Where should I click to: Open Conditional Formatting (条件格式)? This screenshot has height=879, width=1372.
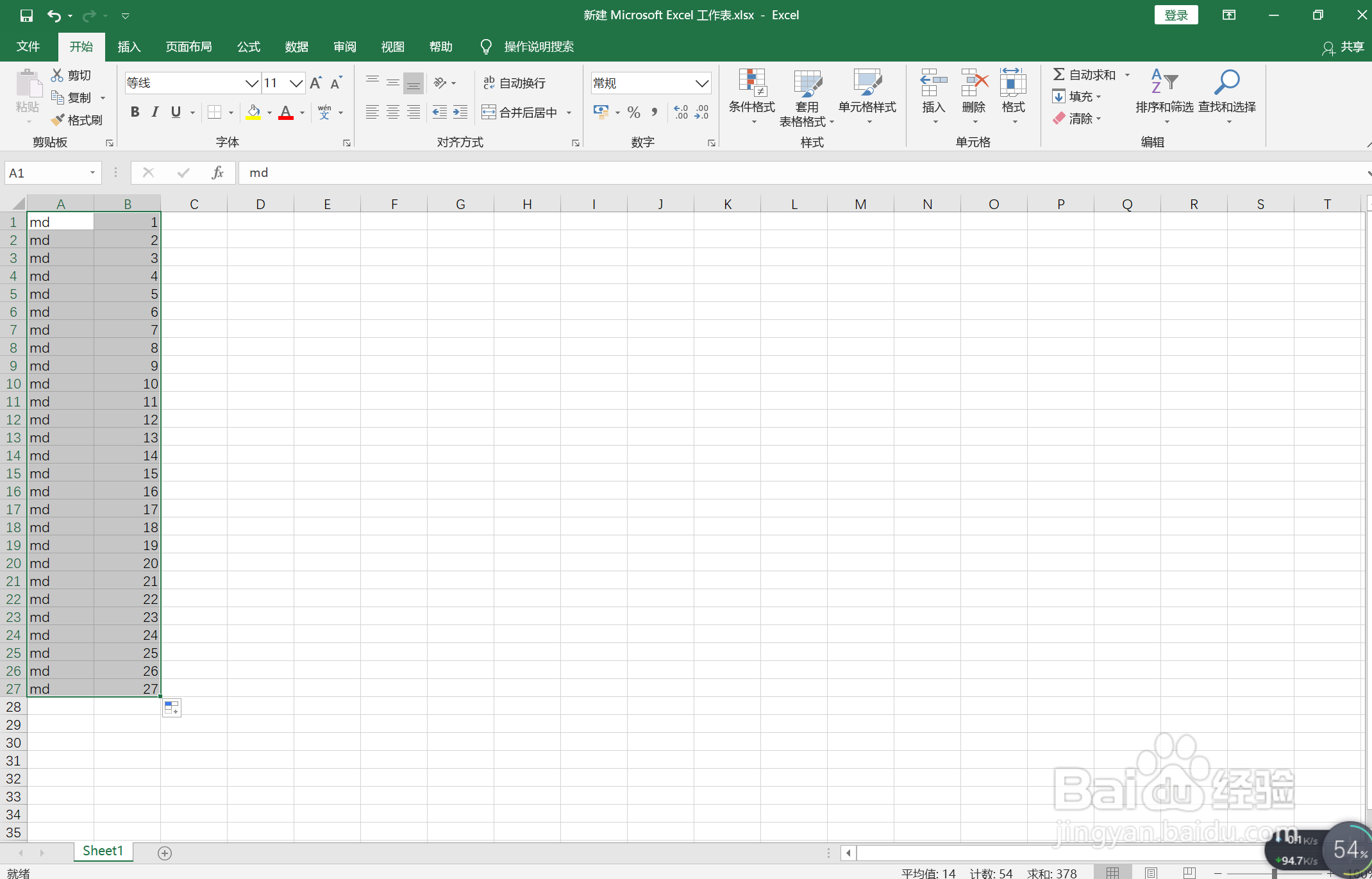pos(752,97)
